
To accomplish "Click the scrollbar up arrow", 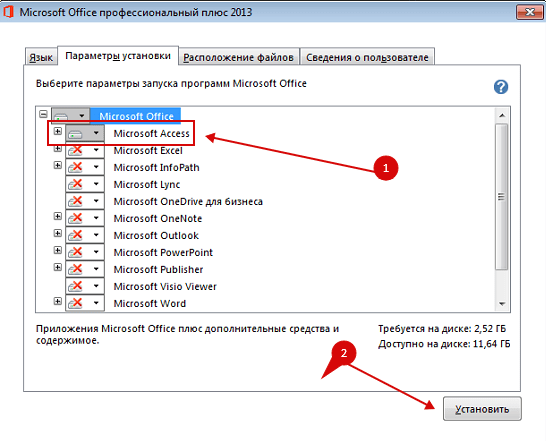I will pos(502,115).
